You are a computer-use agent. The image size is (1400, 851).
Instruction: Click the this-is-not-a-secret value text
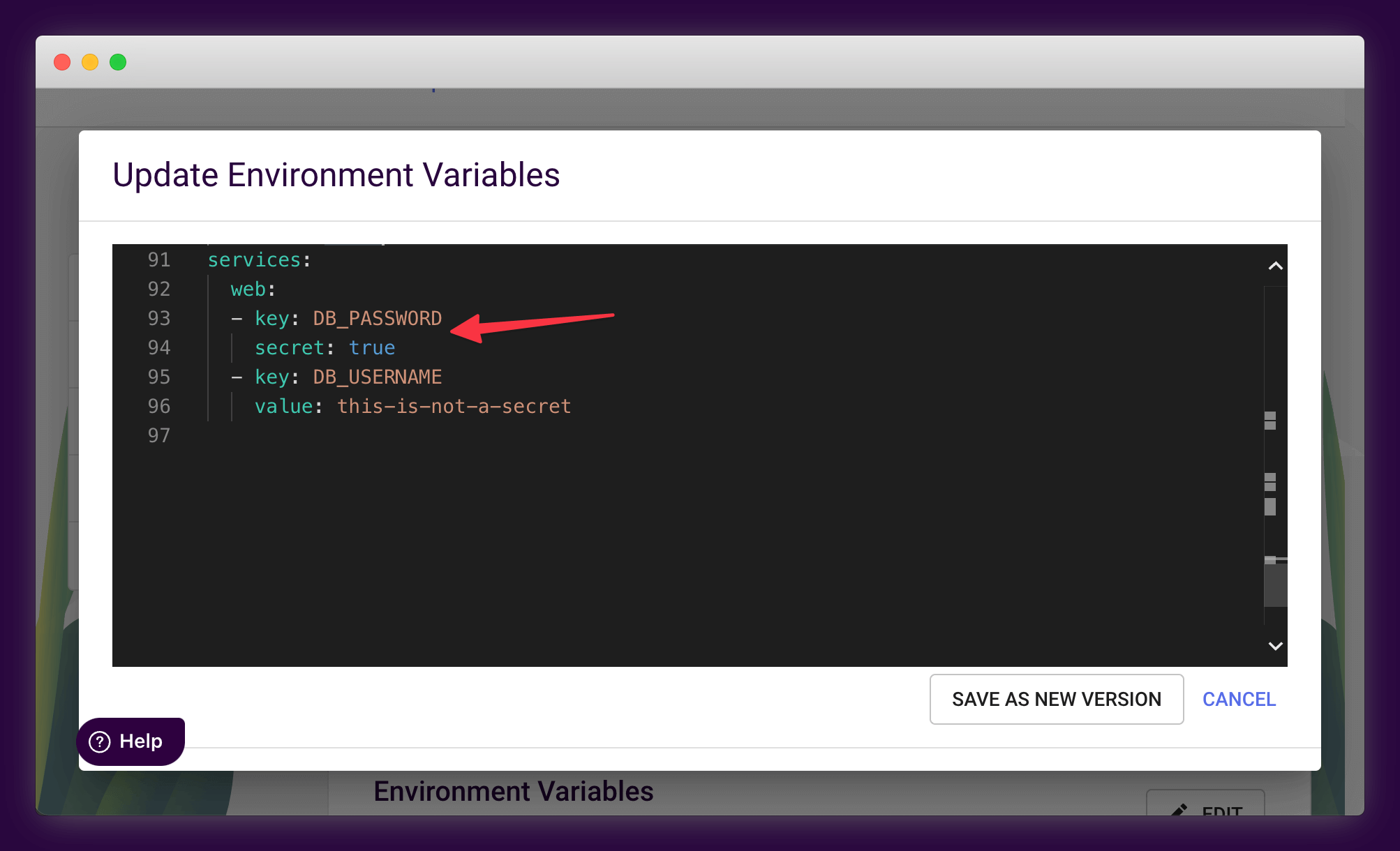click(x=454, y=407)
